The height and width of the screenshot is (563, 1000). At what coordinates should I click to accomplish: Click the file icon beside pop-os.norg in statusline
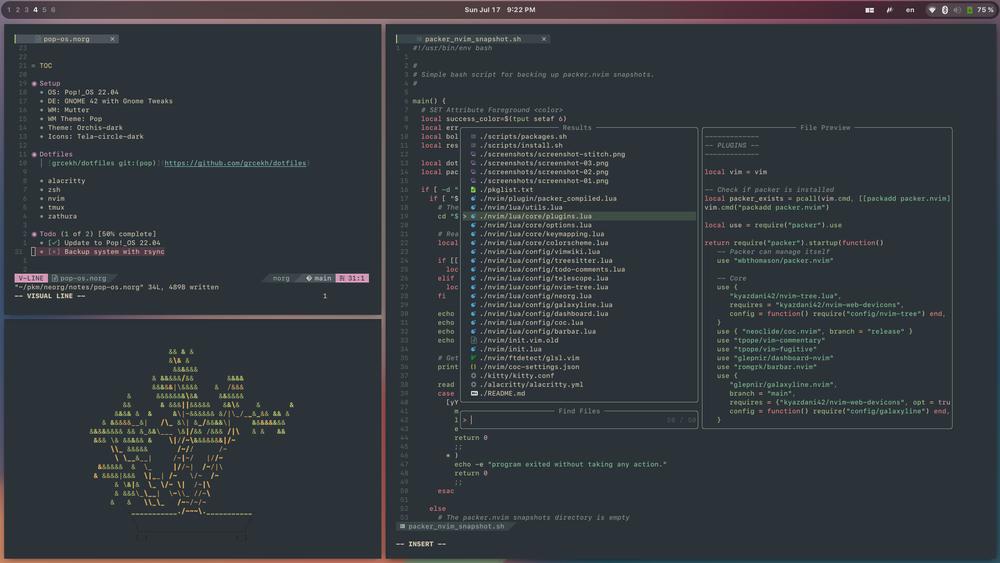point(55,279)
